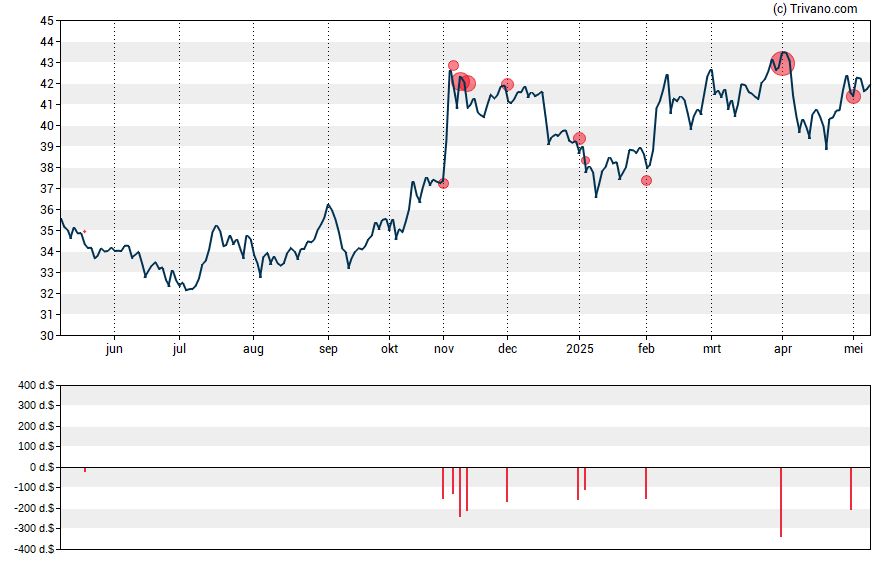
Task: Select the 'okt' axis label
Action: pyautogui.click(x=390, y=349)
